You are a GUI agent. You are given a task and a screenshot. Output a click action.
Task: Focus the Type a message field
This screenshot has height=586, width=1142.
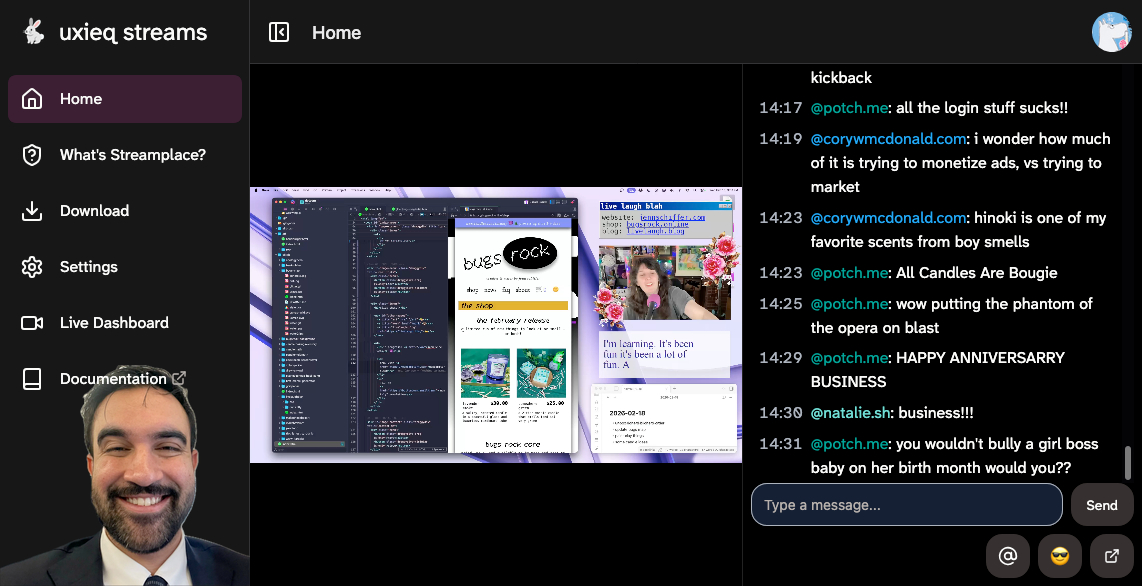click(906, 505)
